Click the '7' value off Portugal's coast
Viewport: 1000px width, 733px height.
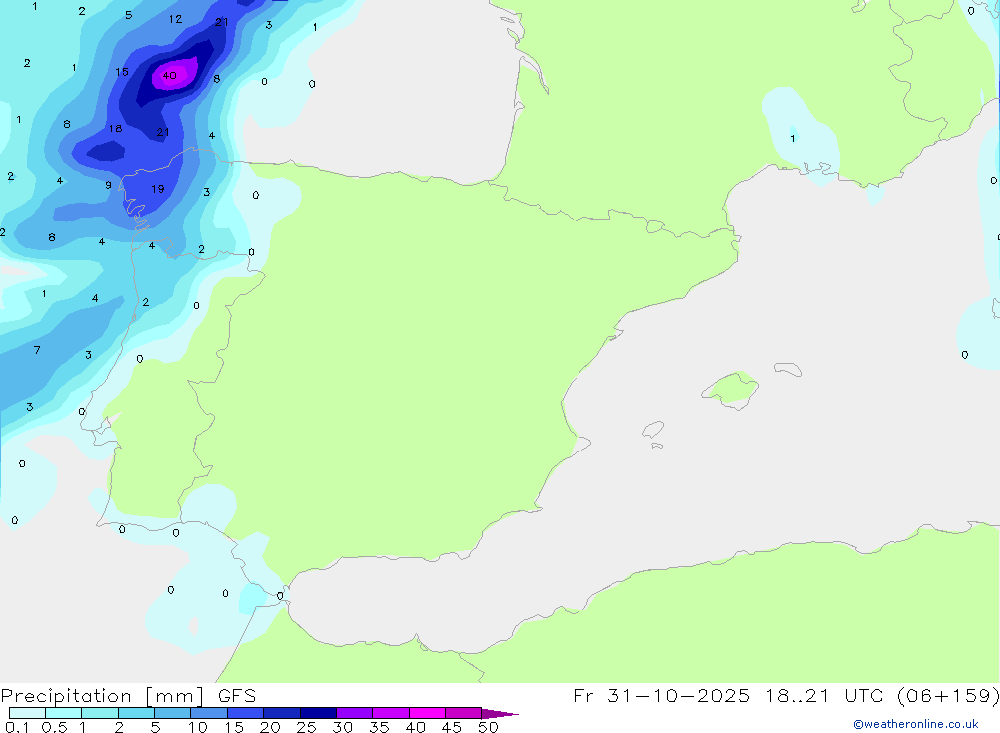37,350
